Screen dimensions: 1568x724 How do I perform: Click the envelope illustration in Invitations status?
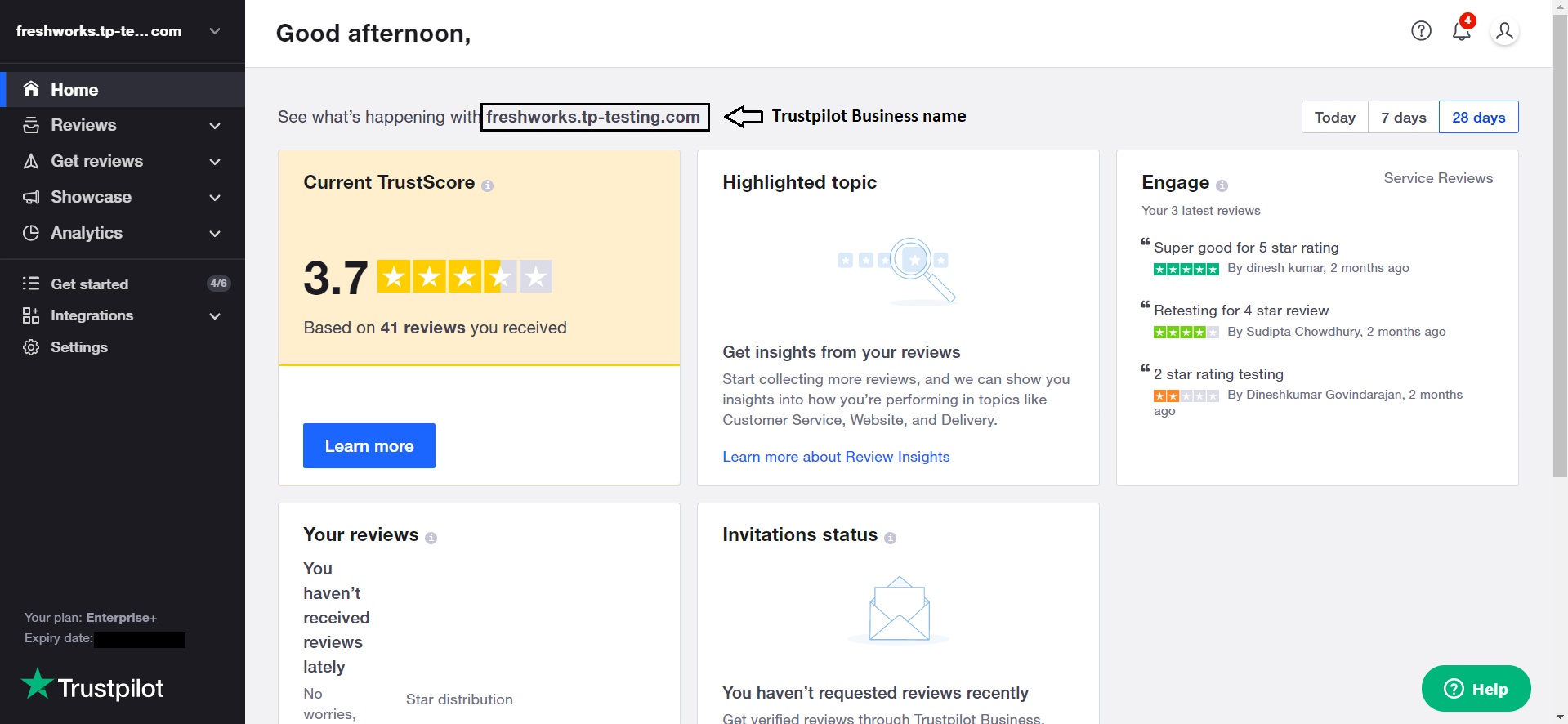point(899,610)
